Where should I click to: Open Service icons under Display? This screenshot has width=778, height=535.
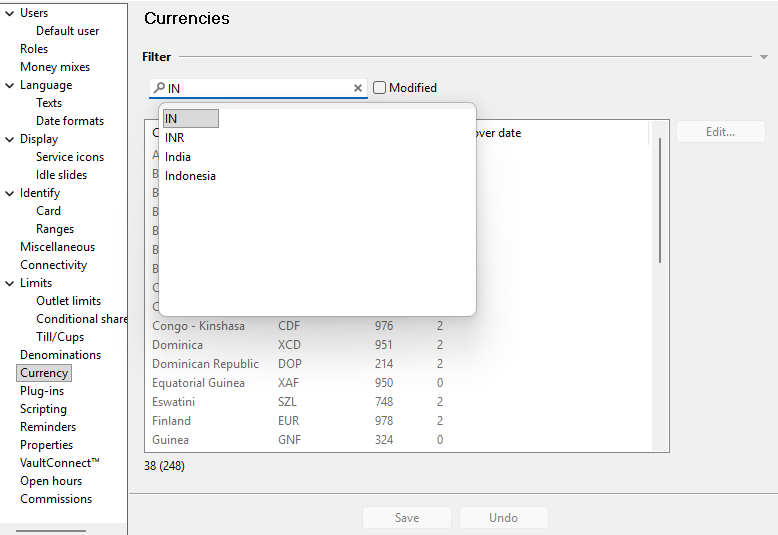(70, 157)
